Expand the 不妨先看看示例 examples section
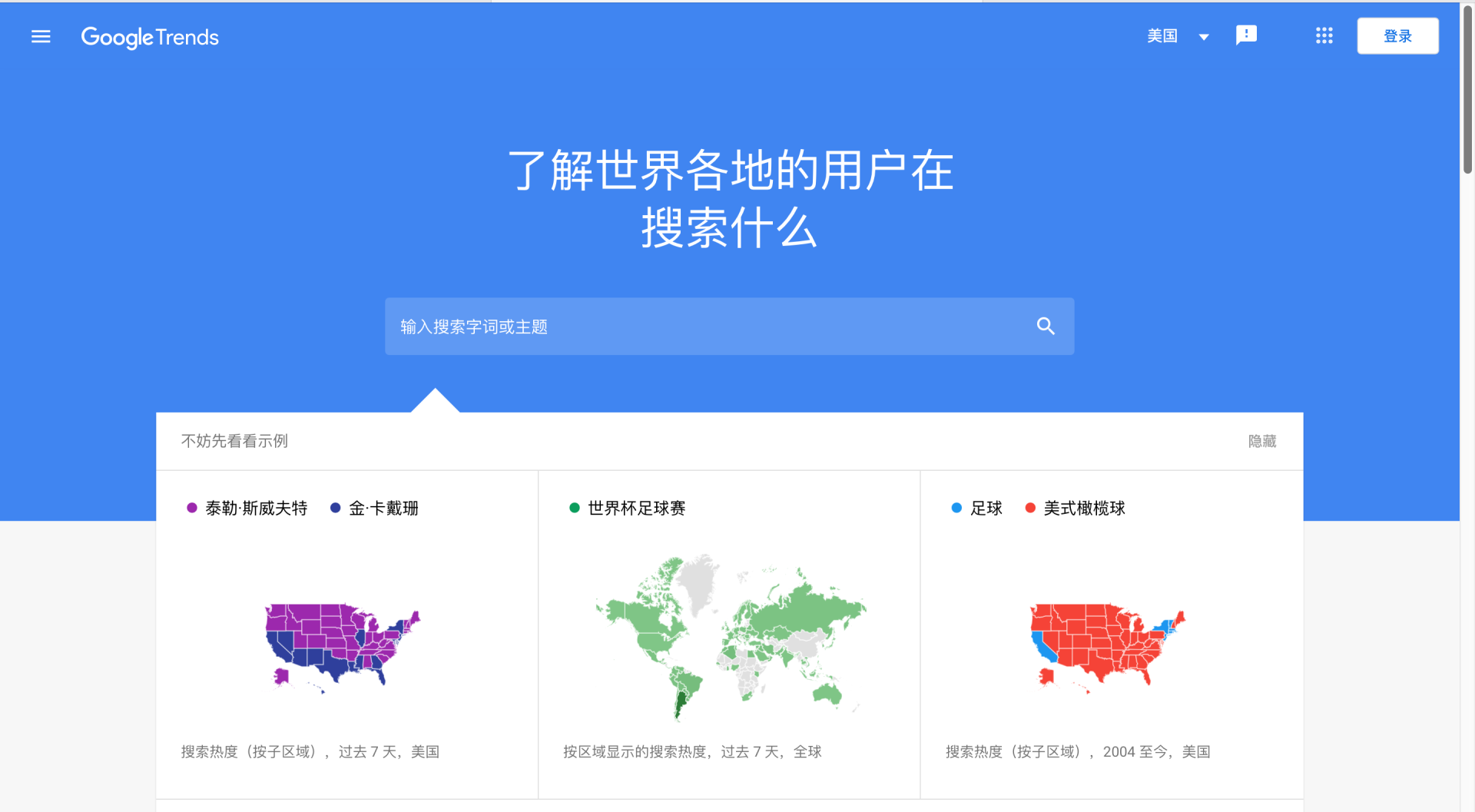1475x812 pixels. point(234,441)
